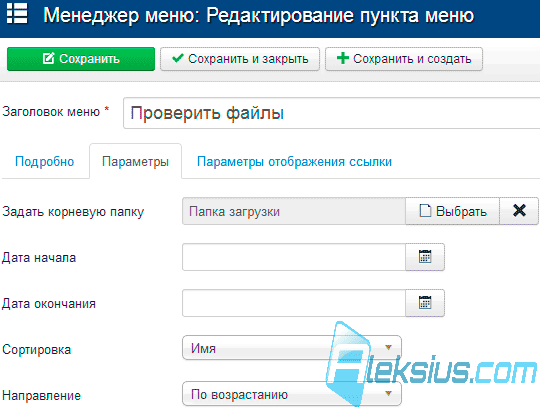
Task: Click the Заголовок меню text field
Action: coord(331,113)
